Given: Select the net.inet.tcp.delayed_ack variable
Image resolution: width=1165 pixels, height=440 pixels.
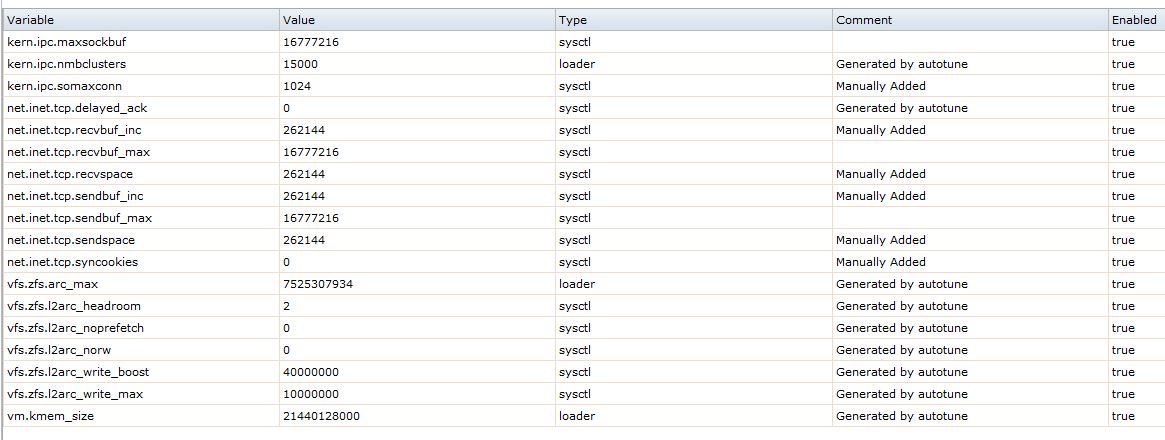Looking at the screenshot, I should click(77, 108).
